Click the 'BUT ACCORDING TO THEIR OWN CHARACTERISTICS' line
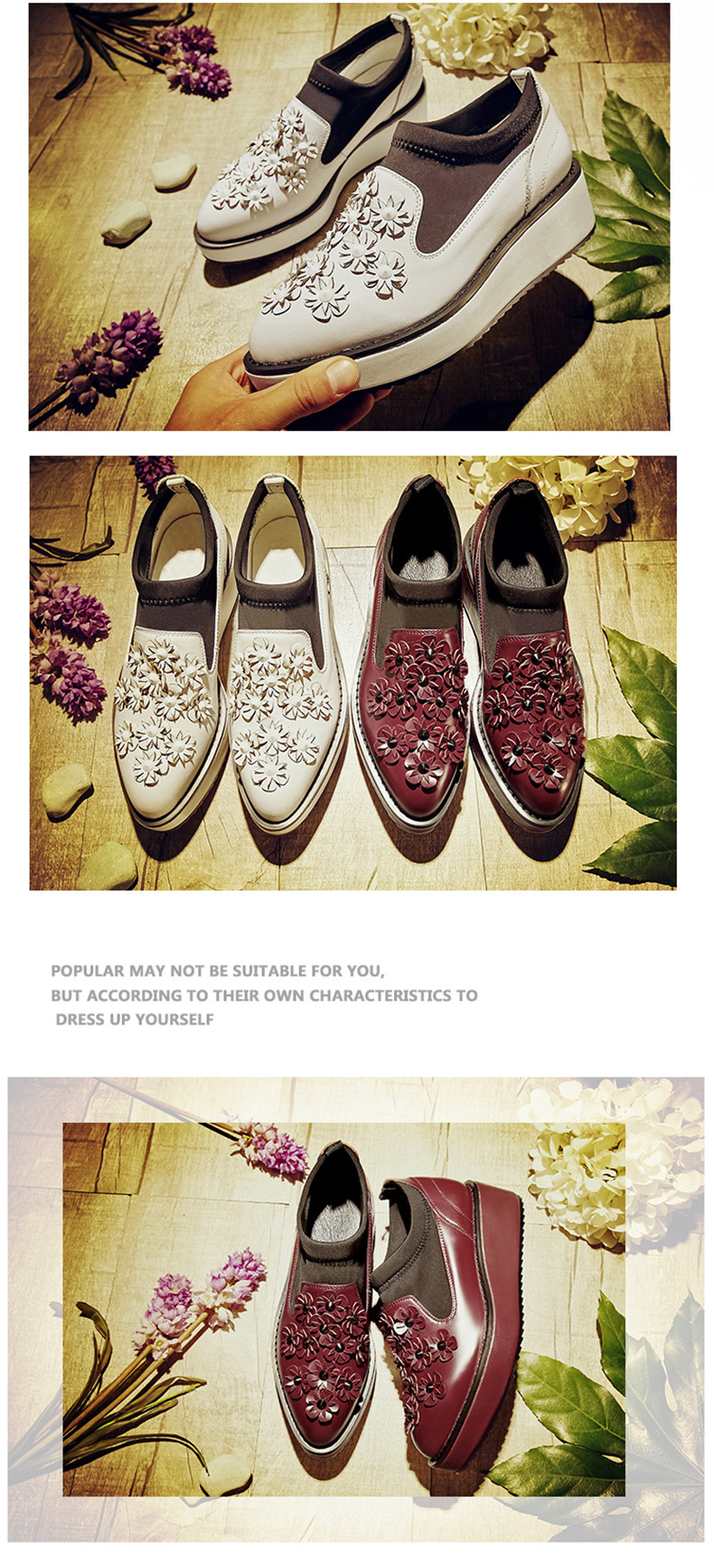Viewport: 714px width, 1568px height. (x=264, y=995)
